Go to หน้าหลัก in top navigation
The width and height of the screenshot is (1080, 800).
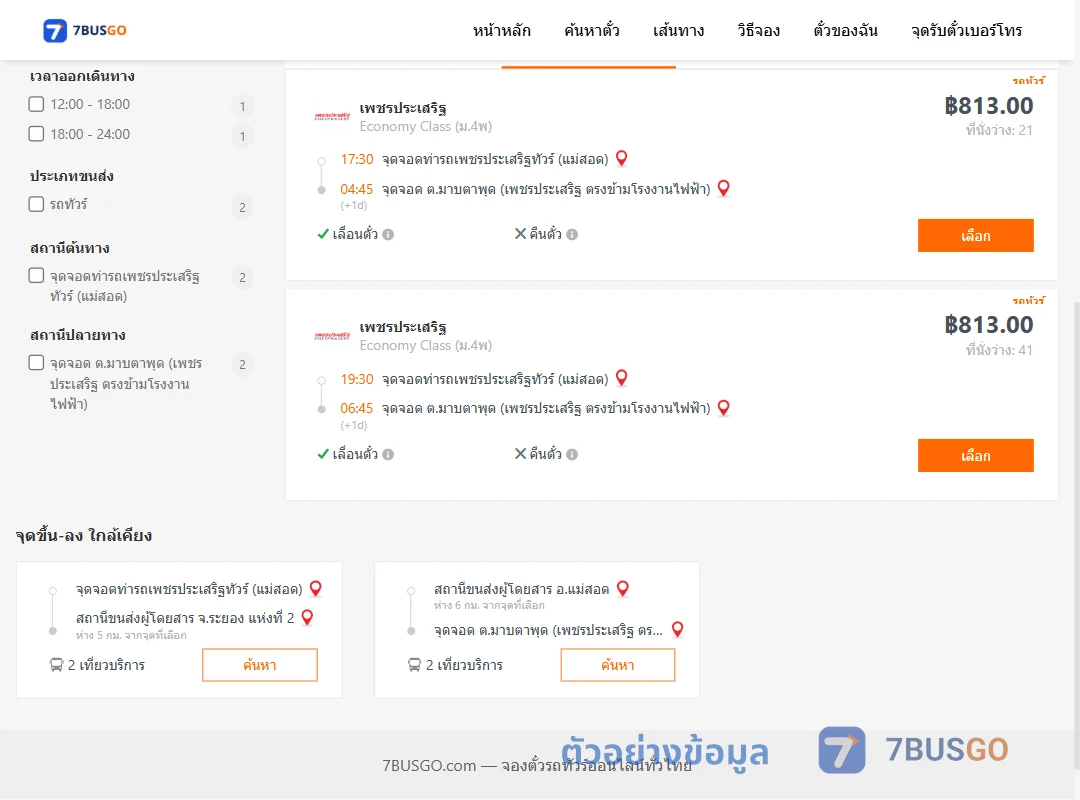coord(502,30)
